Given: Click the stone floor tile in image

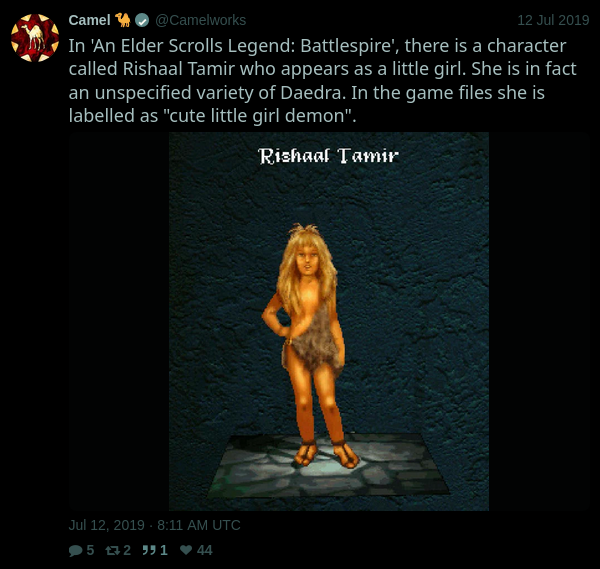Looking at the screenshot, I should click(329, 465).
